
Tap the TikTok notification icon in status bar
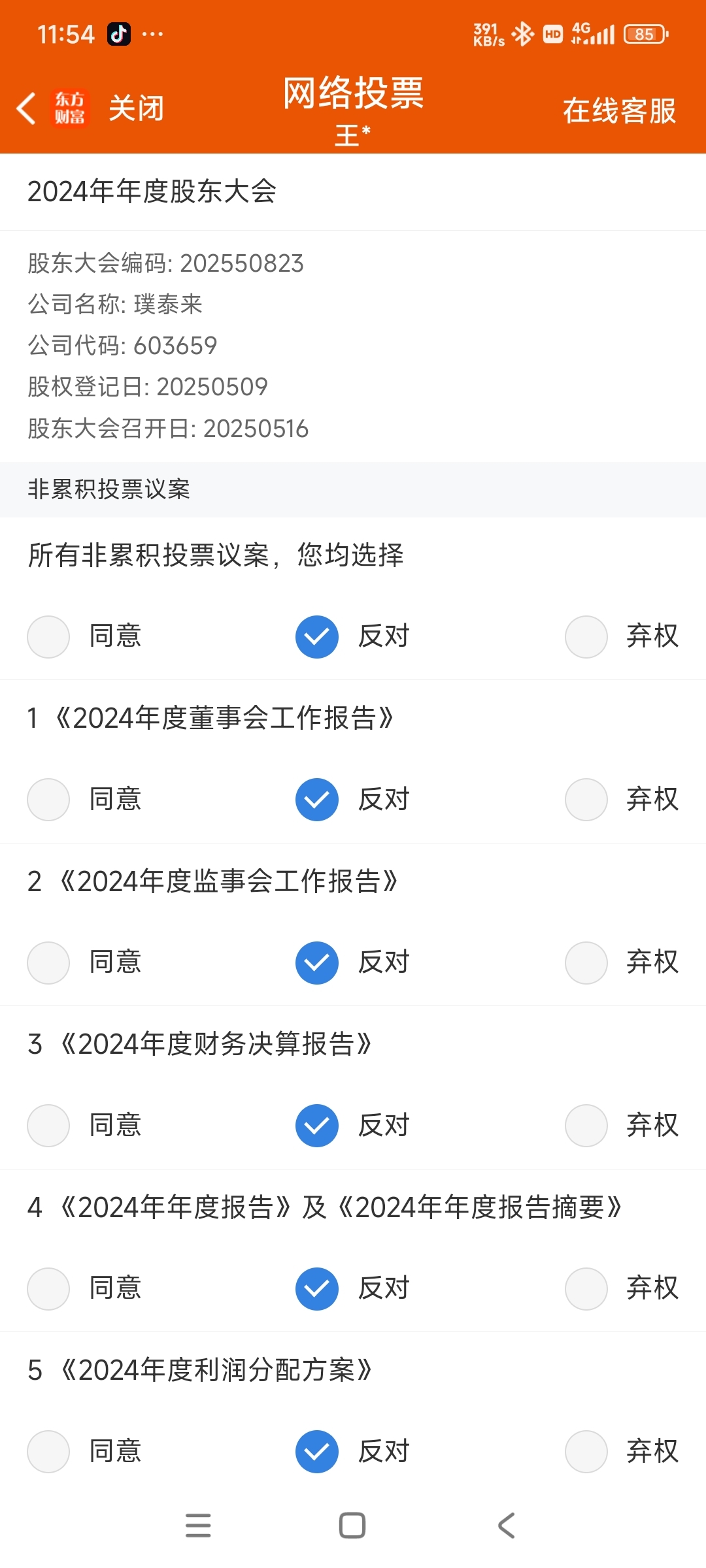coord(119,34)
